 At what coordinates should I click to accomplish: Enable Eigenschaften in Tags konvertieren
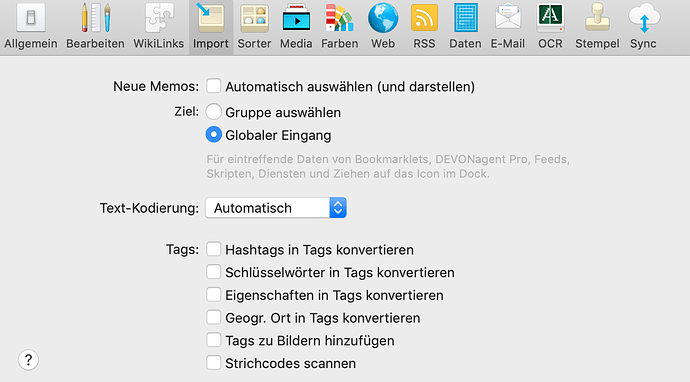(x=213, y=295)
